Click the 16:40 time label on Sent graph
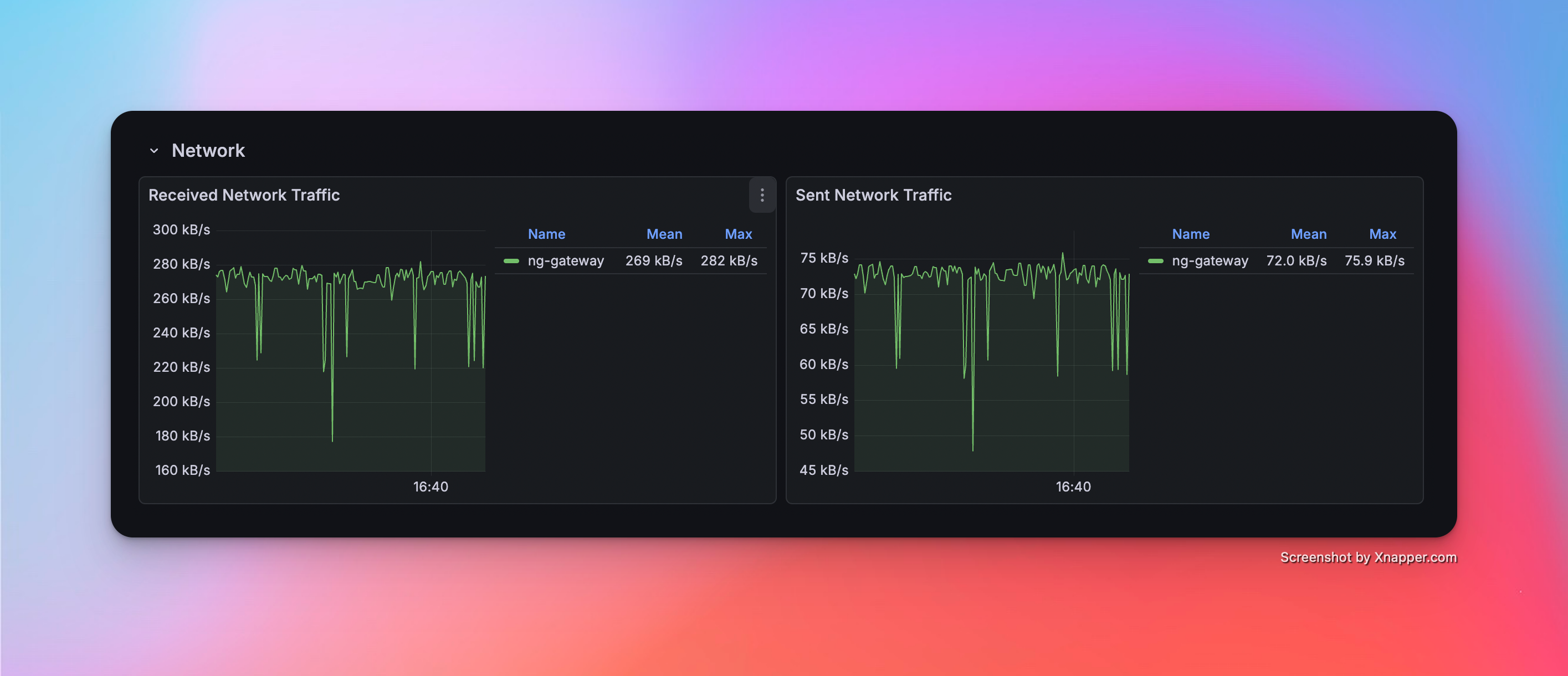Viewport: 1568px width, 676px height. 1073,486
